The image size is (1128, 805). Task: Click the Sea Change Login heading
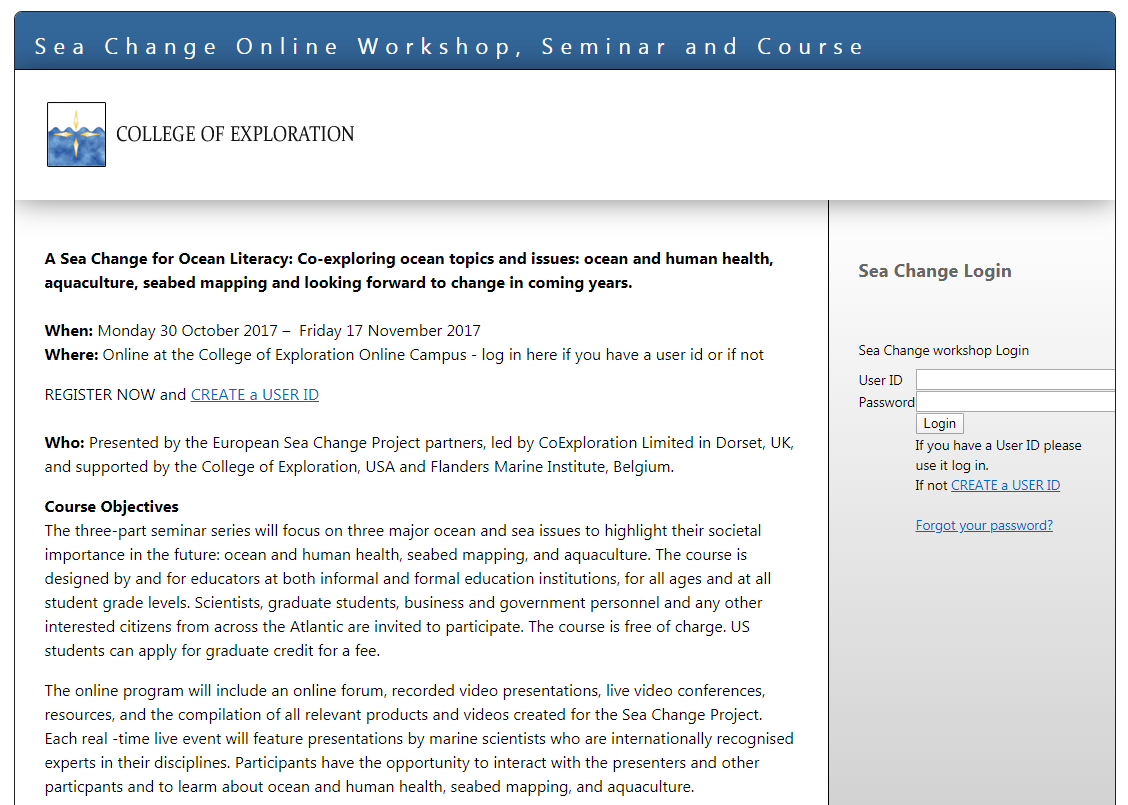[934, 271]
